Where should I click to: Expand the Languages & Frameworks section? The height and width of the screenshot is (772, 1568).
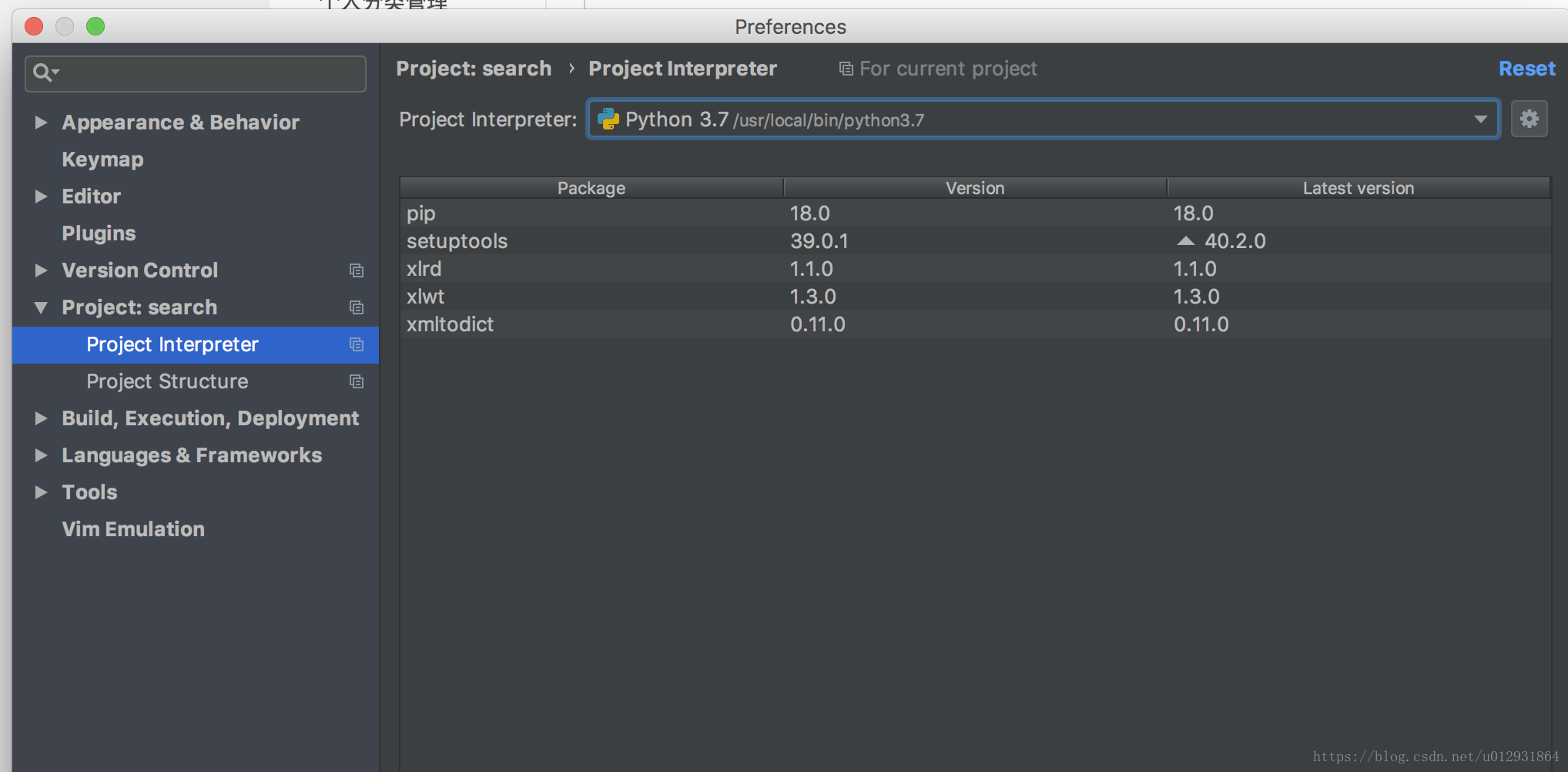tap(41, 455)
